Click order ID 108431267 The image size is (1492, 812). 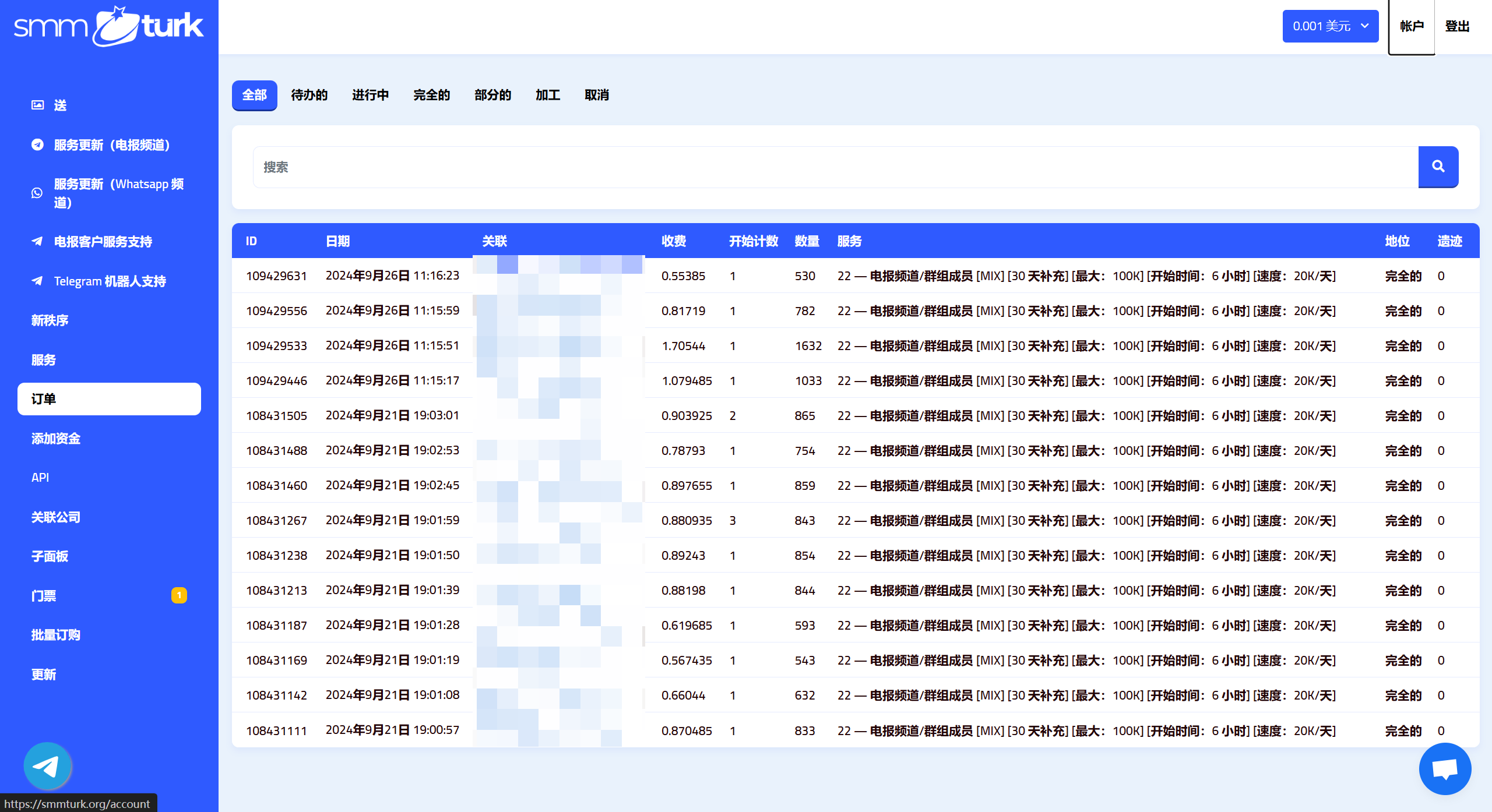[x=276, y=521]
